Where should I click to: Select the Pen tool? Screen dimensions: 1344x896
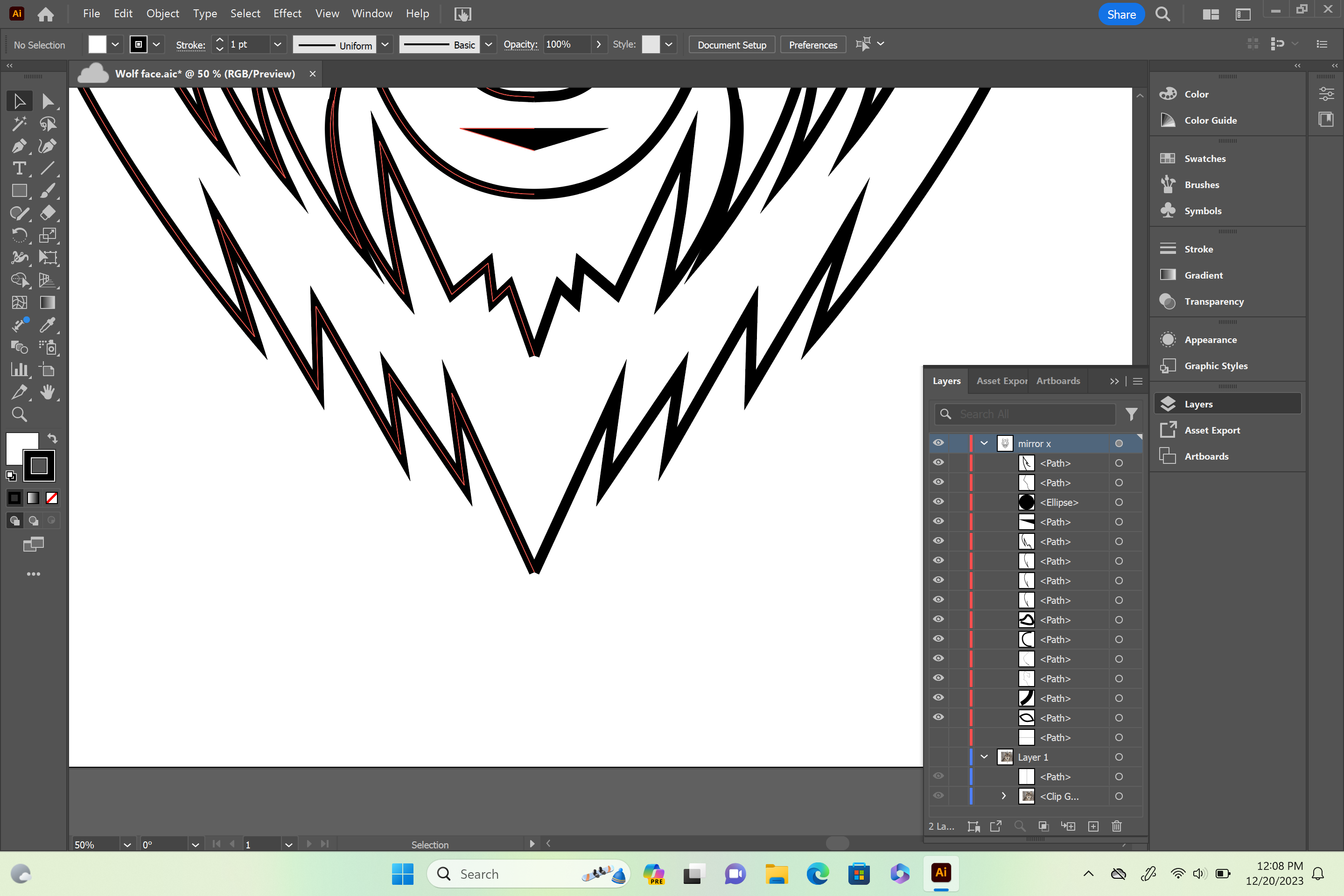19,146
